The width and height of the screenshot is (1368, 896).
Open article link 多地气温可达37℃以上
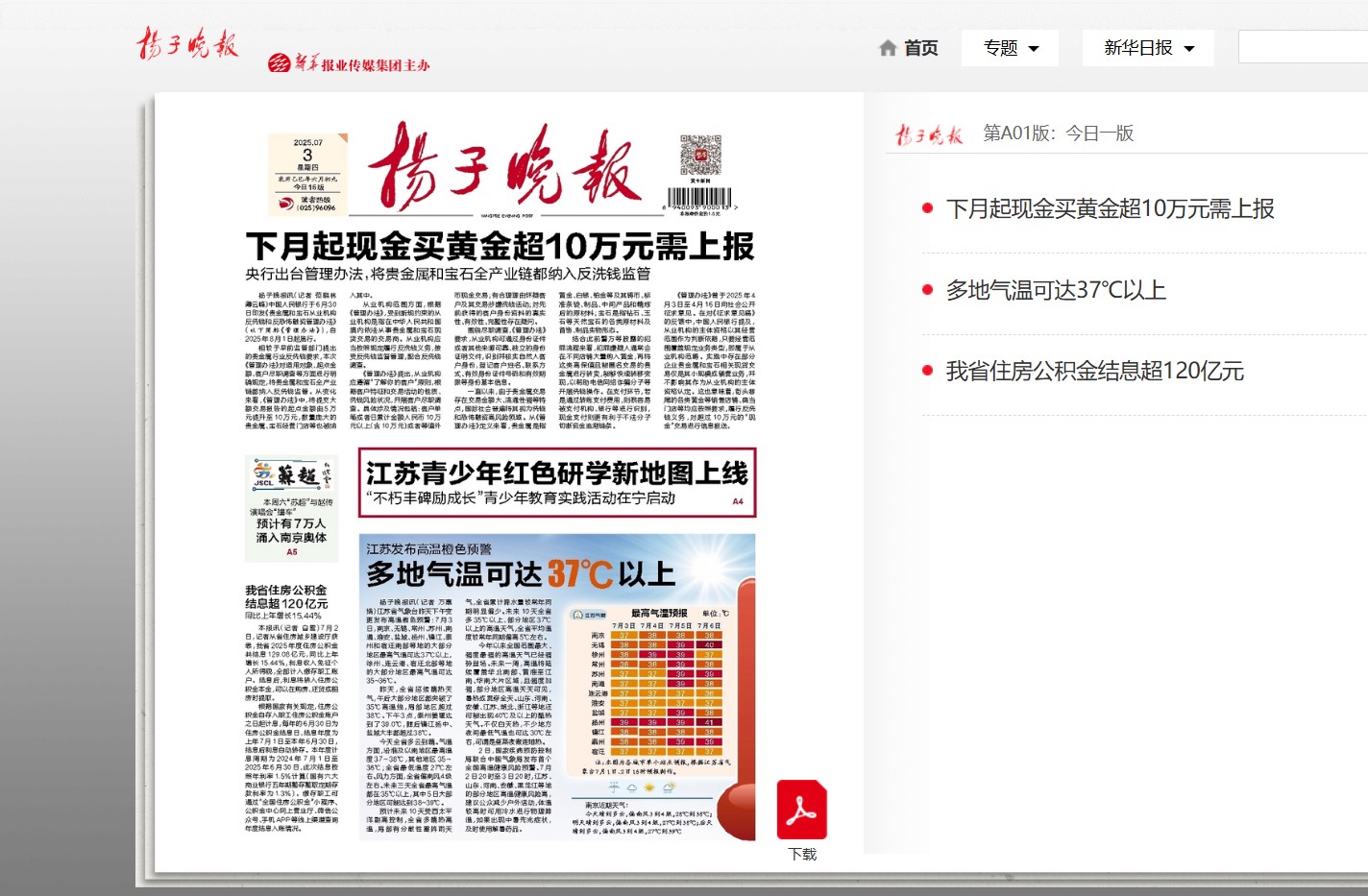click(x=1056, y=290)
